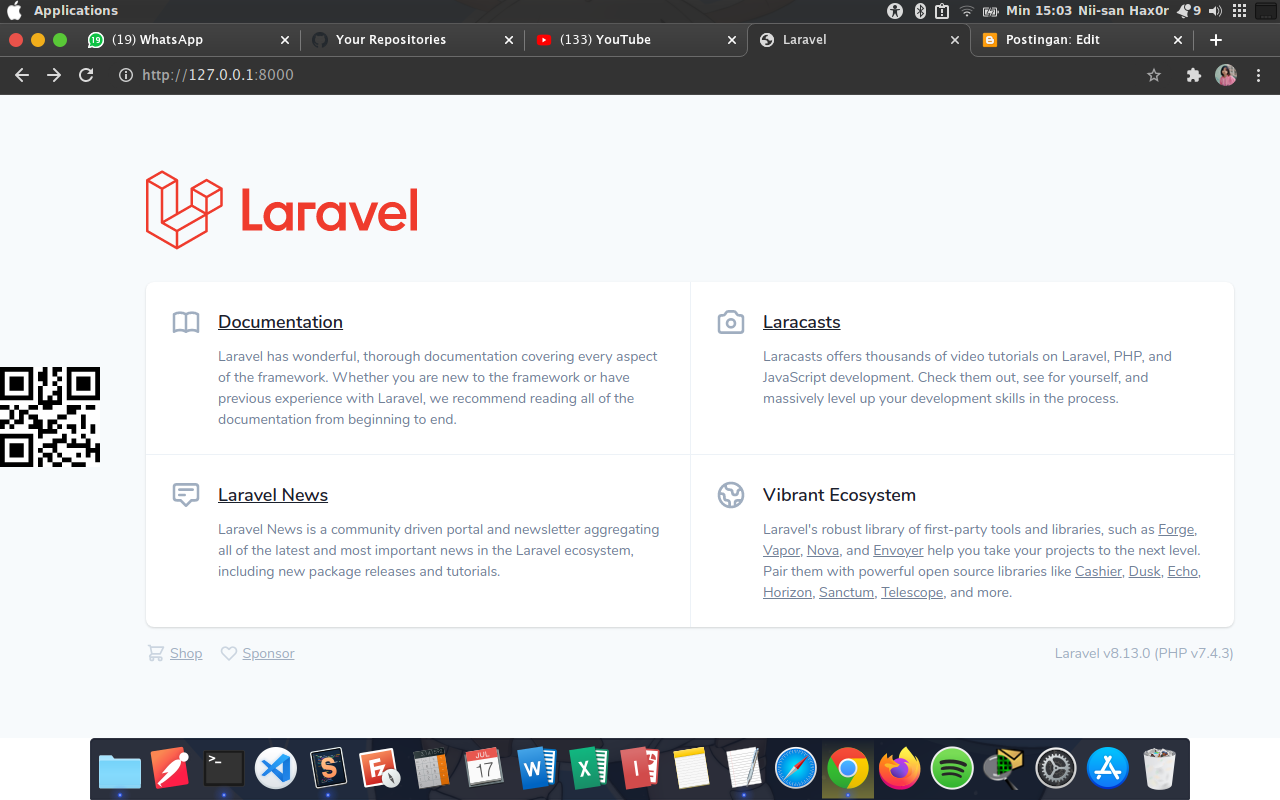Click the Documentation book icon
This screenshot has height=800, width=1280.
[186, 322]
